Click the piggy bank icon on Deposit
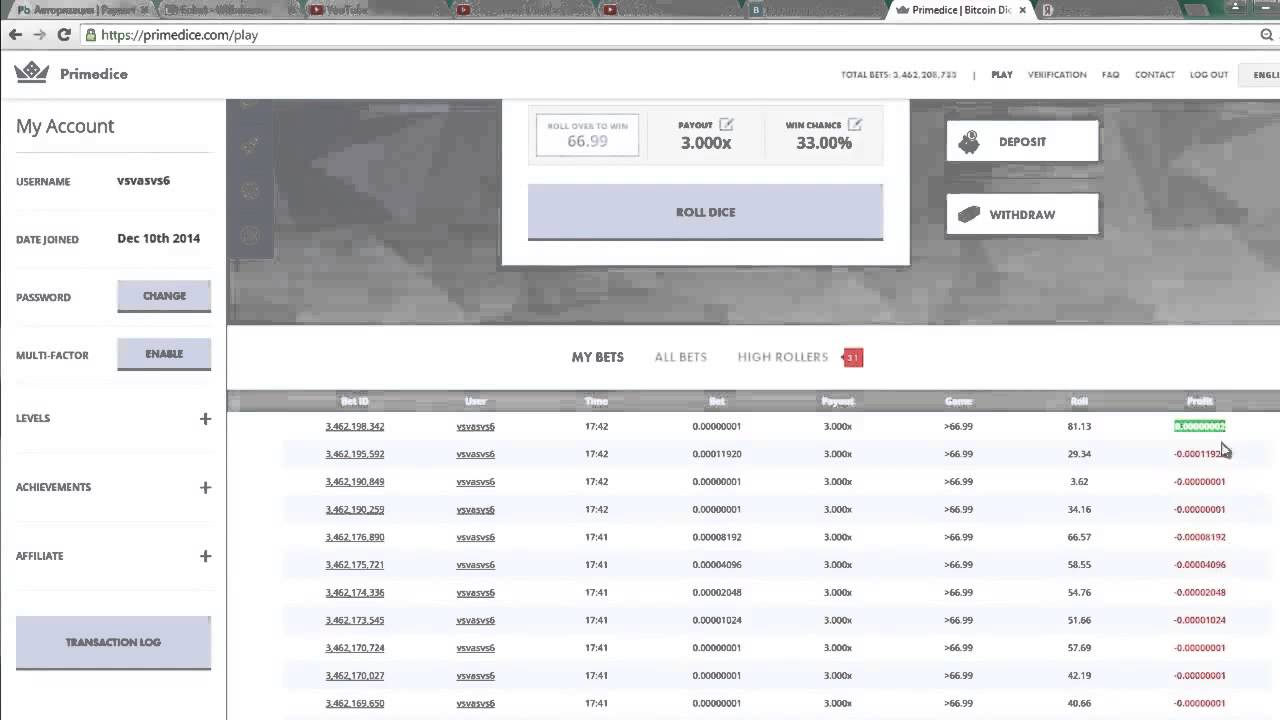This screenshot has height=720, width=1280. 968,142
